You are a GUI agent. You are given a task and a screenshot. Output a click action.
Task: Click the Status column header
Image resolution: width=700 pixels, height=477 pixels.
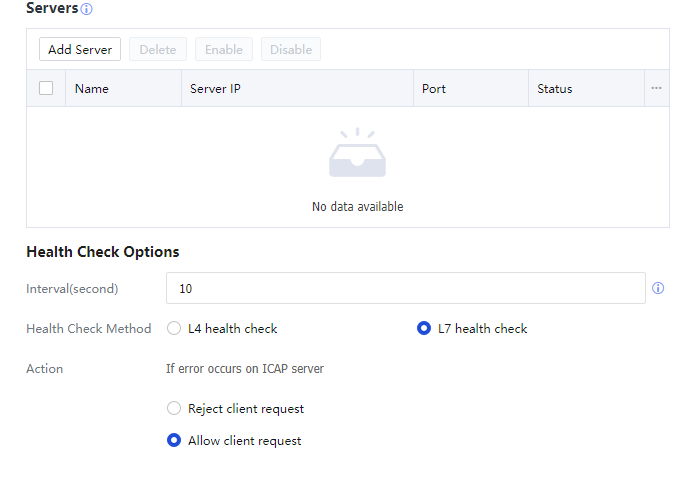pyautogui.click(x=555, y=89)
